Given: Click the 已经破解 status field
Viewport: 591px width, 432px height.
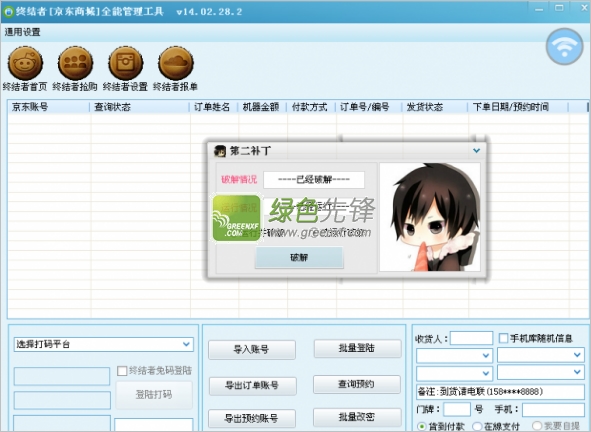Looking at the screenshot, I should (x=314, y=179).
